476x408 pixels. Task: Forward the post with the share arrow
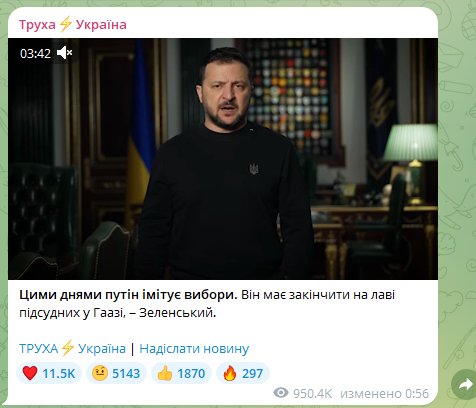tap(465, 384)
